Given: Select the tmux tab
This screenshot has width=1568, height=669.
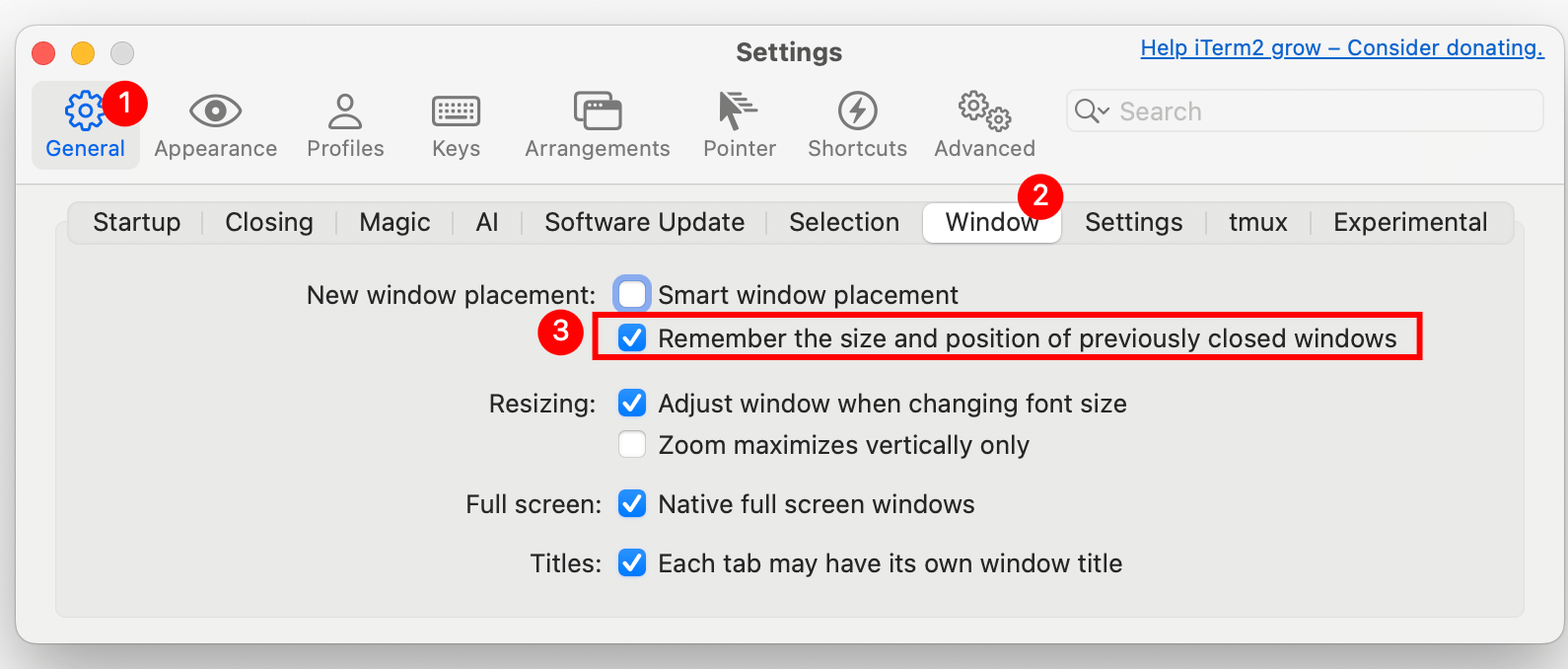Looking at the screenshot, I should coord(1257,223).
